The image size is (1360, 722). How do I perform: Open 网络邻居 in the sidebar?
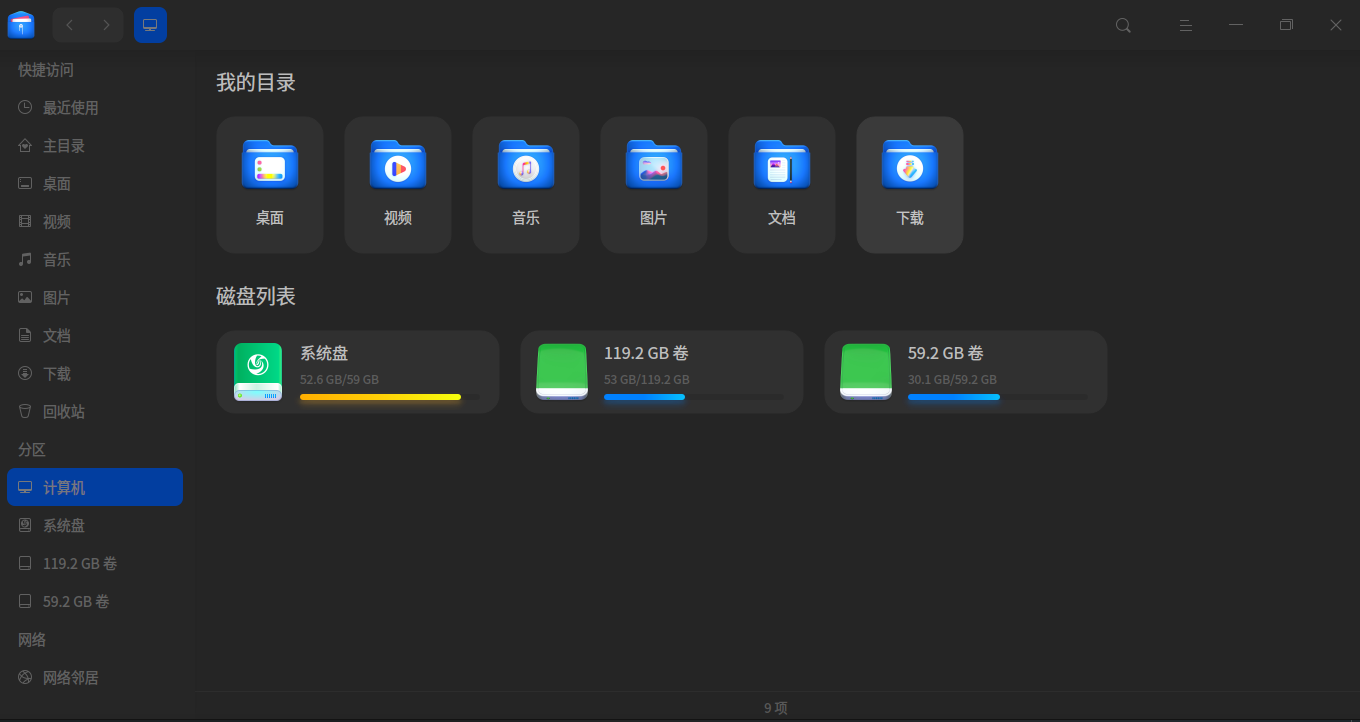[95, 678]
